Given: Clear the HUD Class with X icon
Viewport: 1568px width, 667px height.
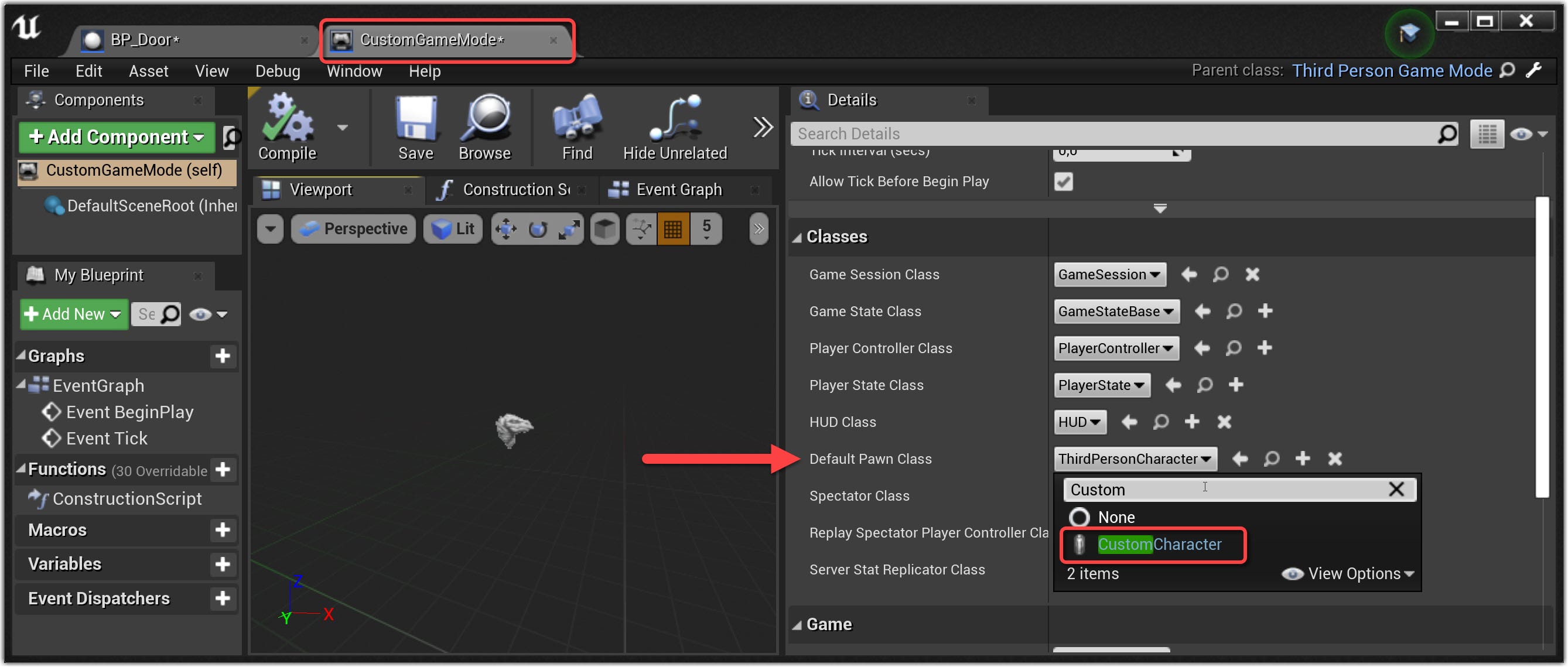Looking at the screenshot, I should point(1224,422).
